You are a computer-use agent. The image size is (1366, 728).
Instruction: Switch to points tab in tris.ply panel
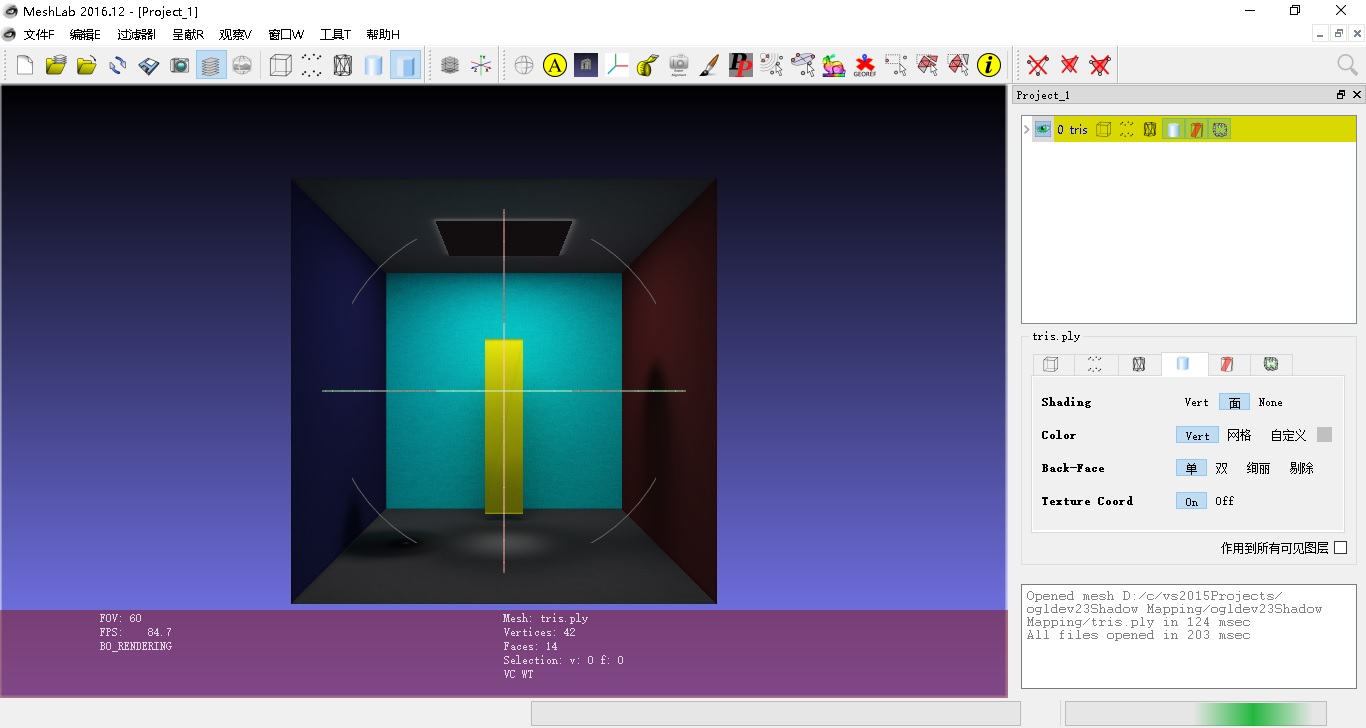(1095, 365)
